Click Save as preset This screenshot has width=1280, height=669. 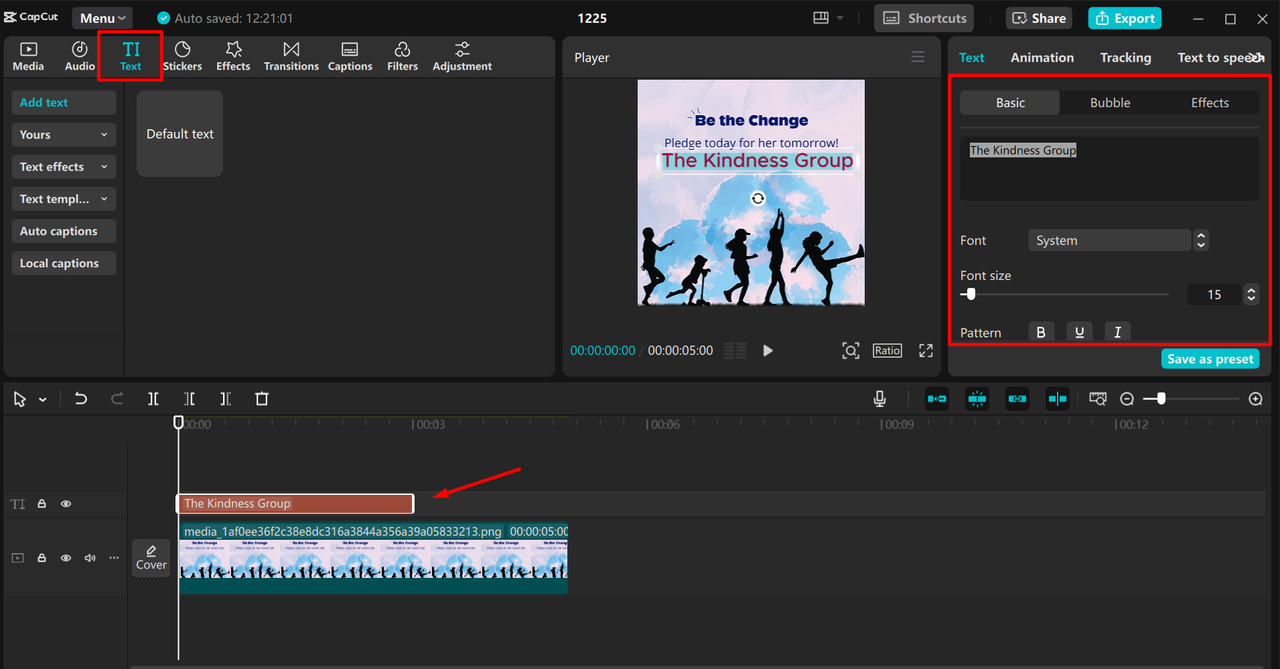(x=1210, y=359)
